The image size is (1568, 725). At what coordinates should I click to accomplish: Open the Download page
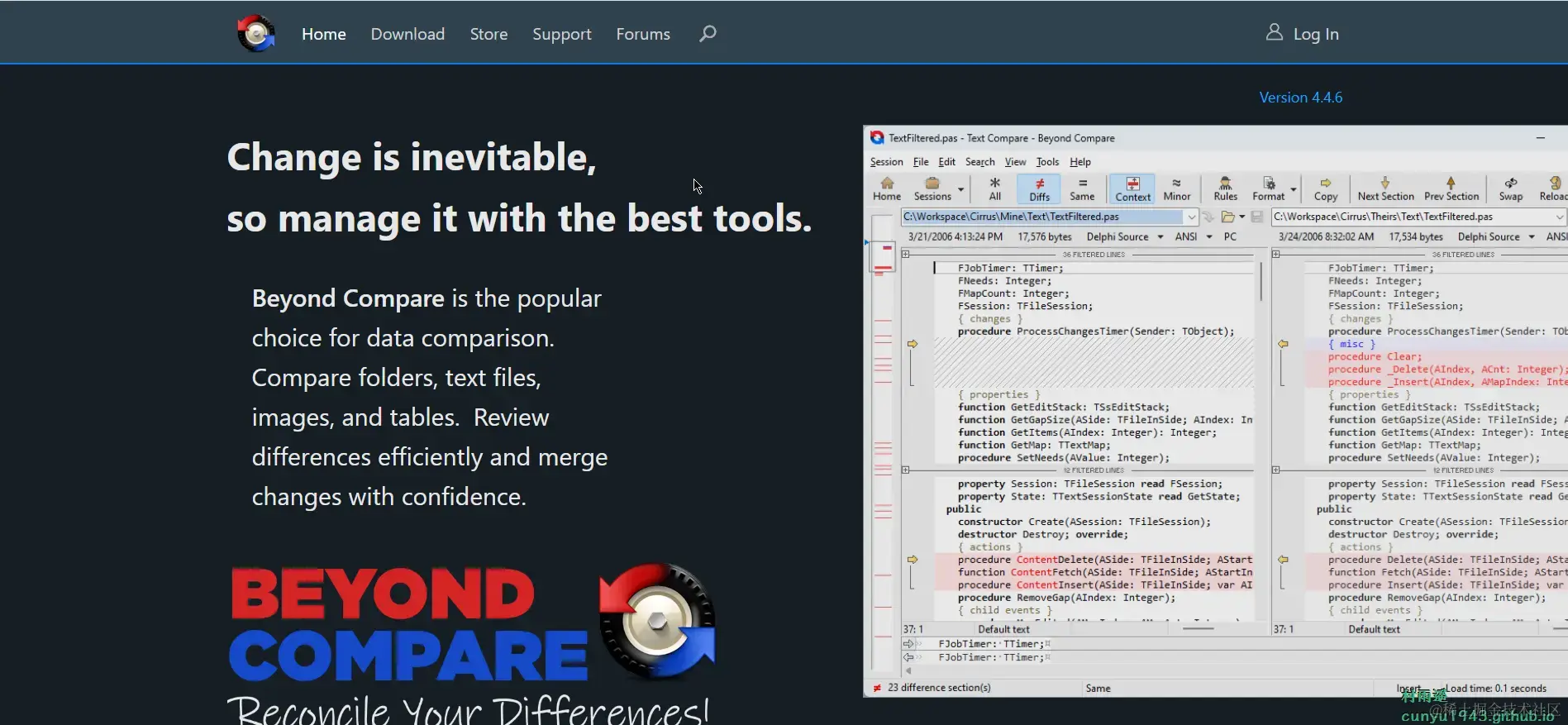407,34
